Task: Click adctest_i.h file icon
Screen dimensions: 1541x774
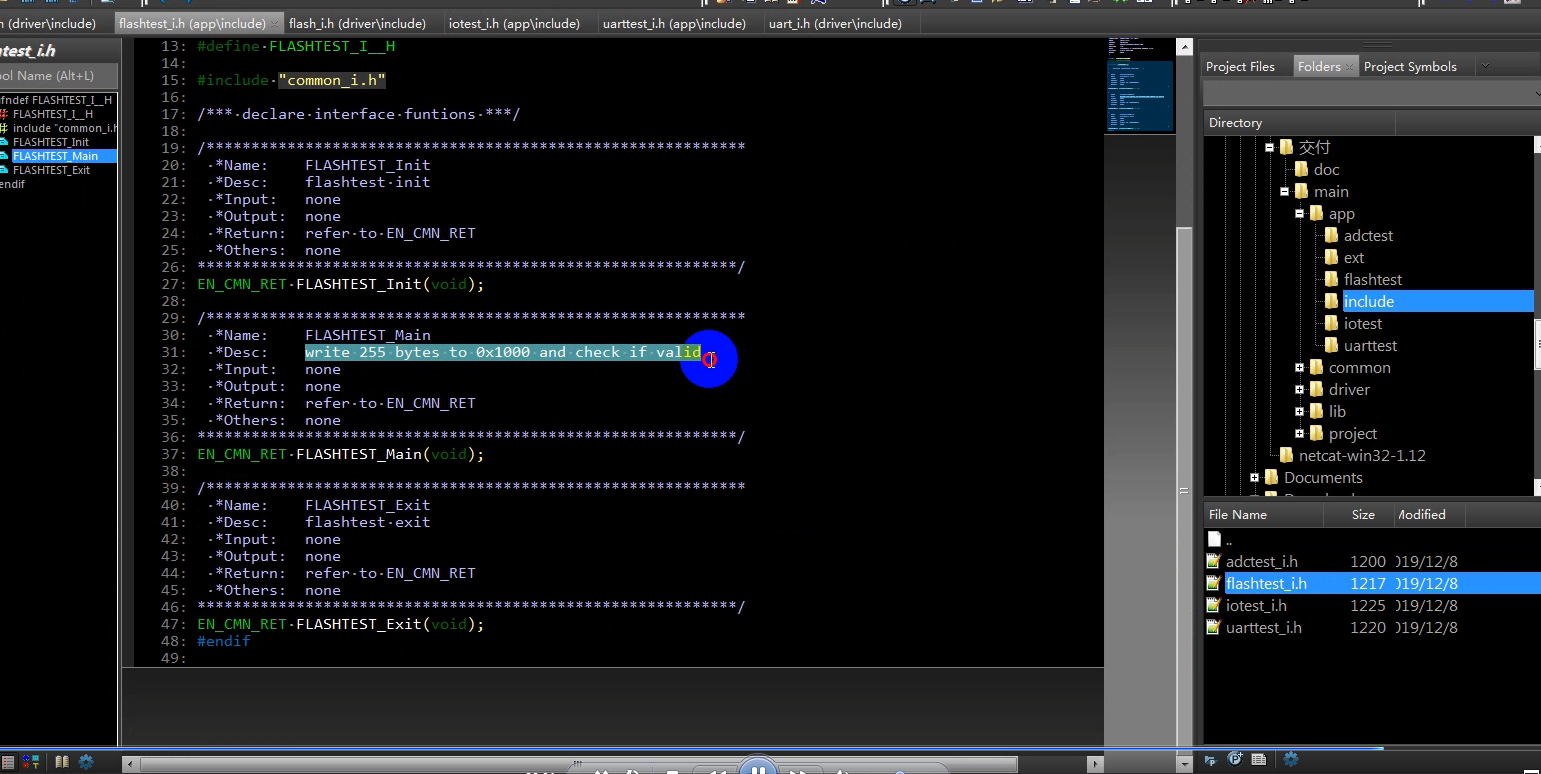Action: click(1213, 561)
